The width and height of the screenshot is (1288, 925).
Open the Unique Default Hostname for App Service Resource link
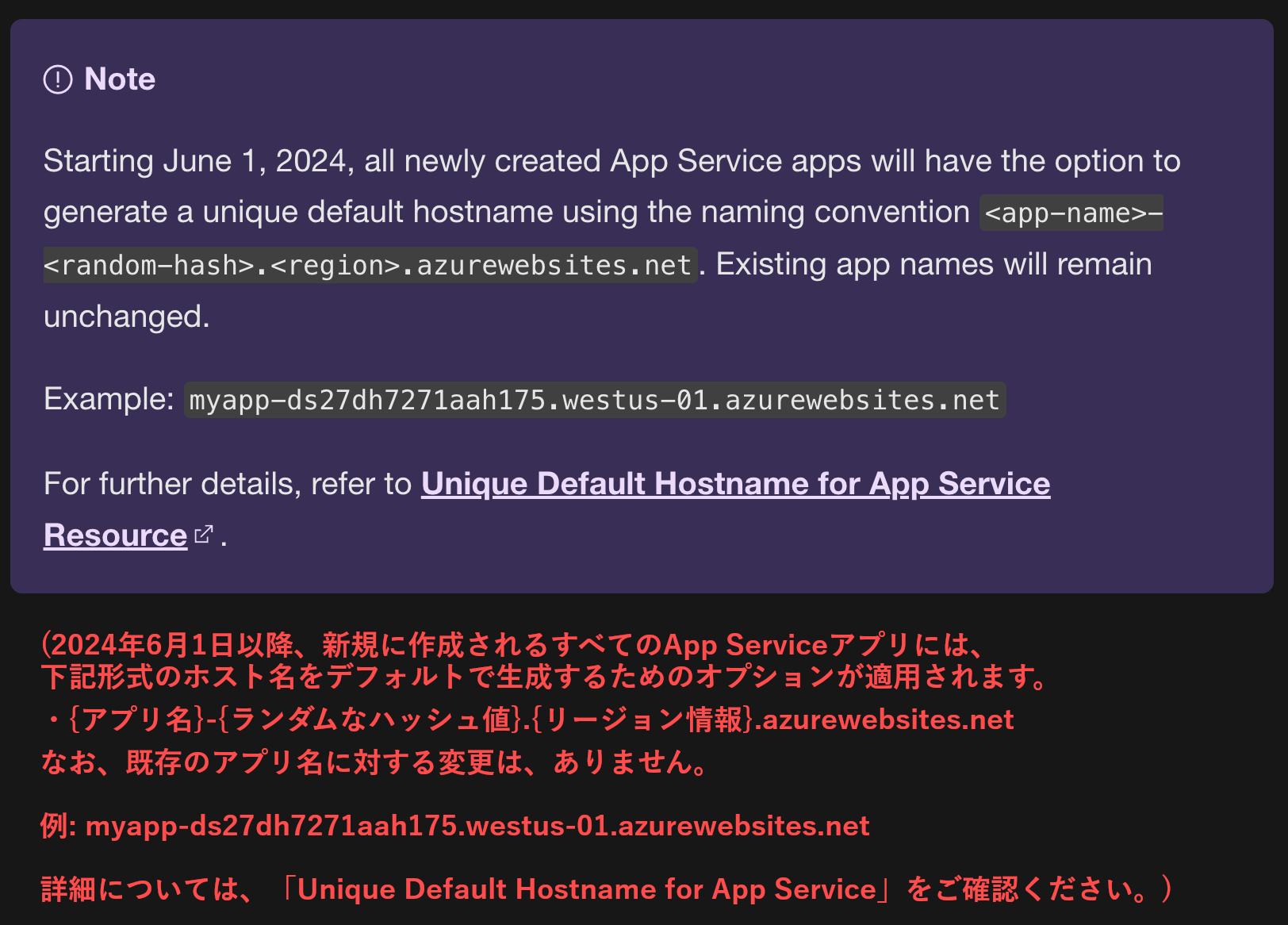click(735, 484)
